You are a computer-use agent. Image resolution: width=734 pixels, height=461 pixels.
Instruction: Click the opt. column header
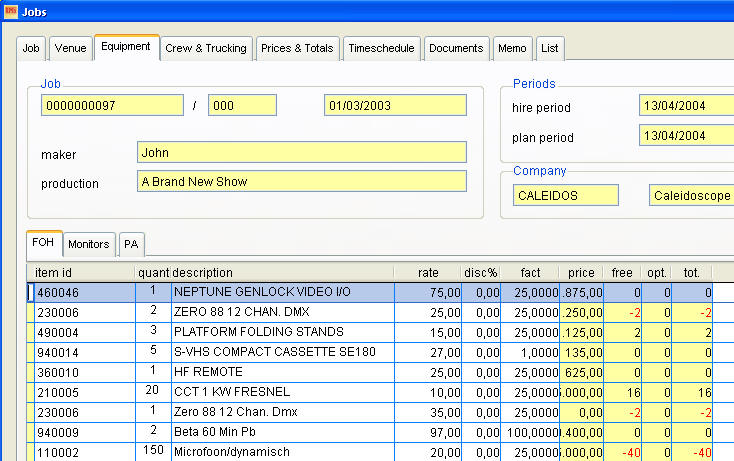click(656, 273)
